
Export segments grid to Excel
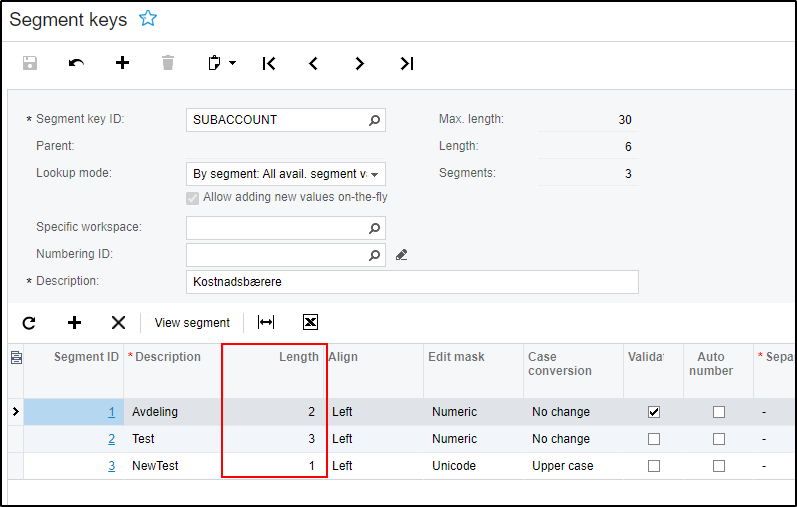pos(310,322)
